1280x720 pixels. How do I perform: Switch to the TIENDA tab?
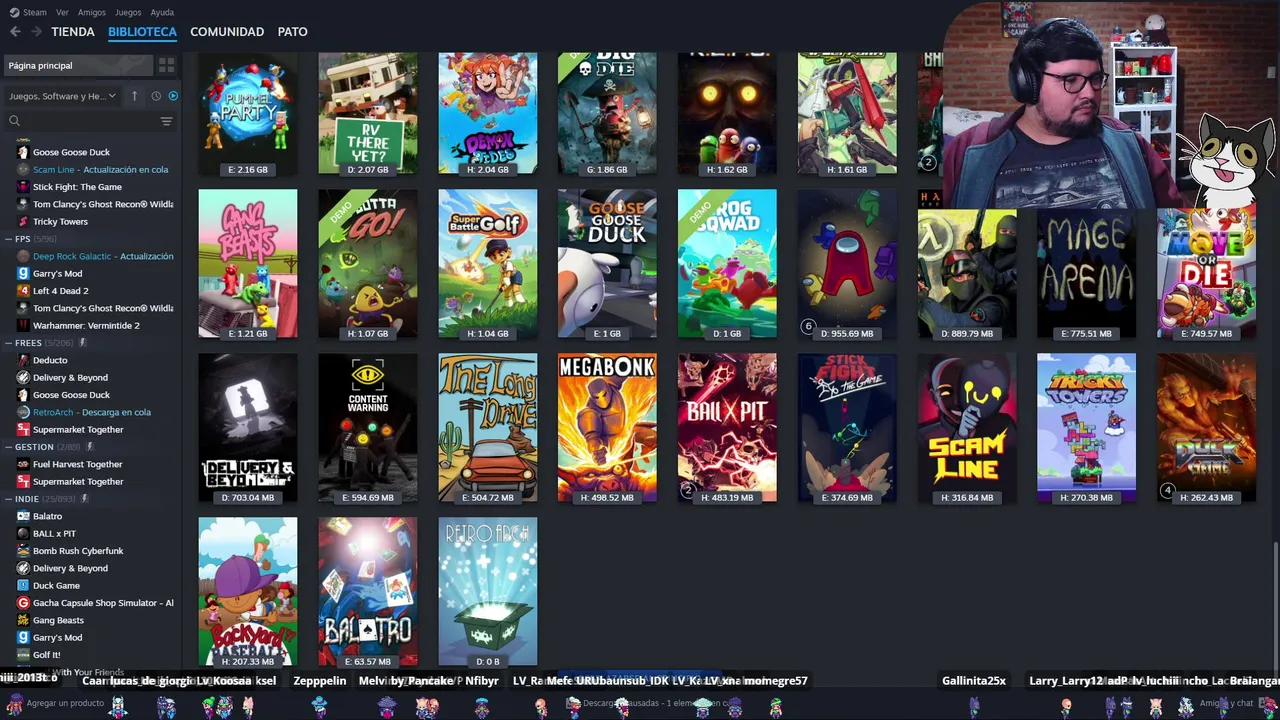(x=73, y=32)
